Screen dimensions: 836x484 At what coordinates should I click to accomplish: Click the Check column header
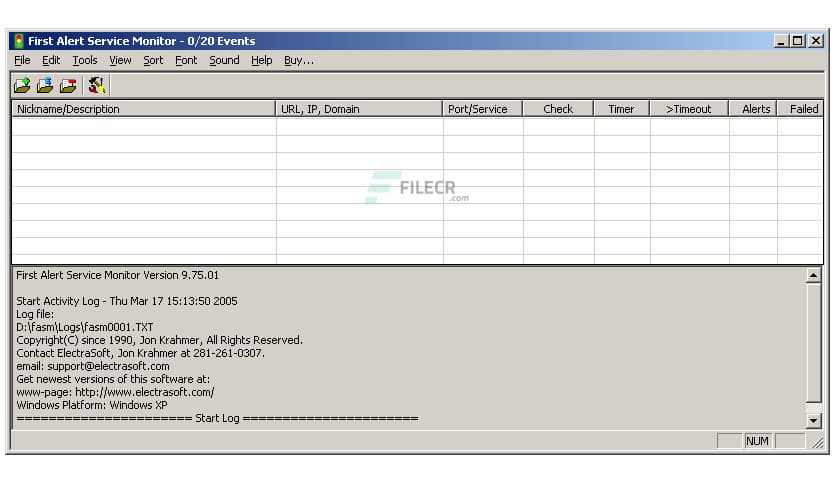[558, 109]
